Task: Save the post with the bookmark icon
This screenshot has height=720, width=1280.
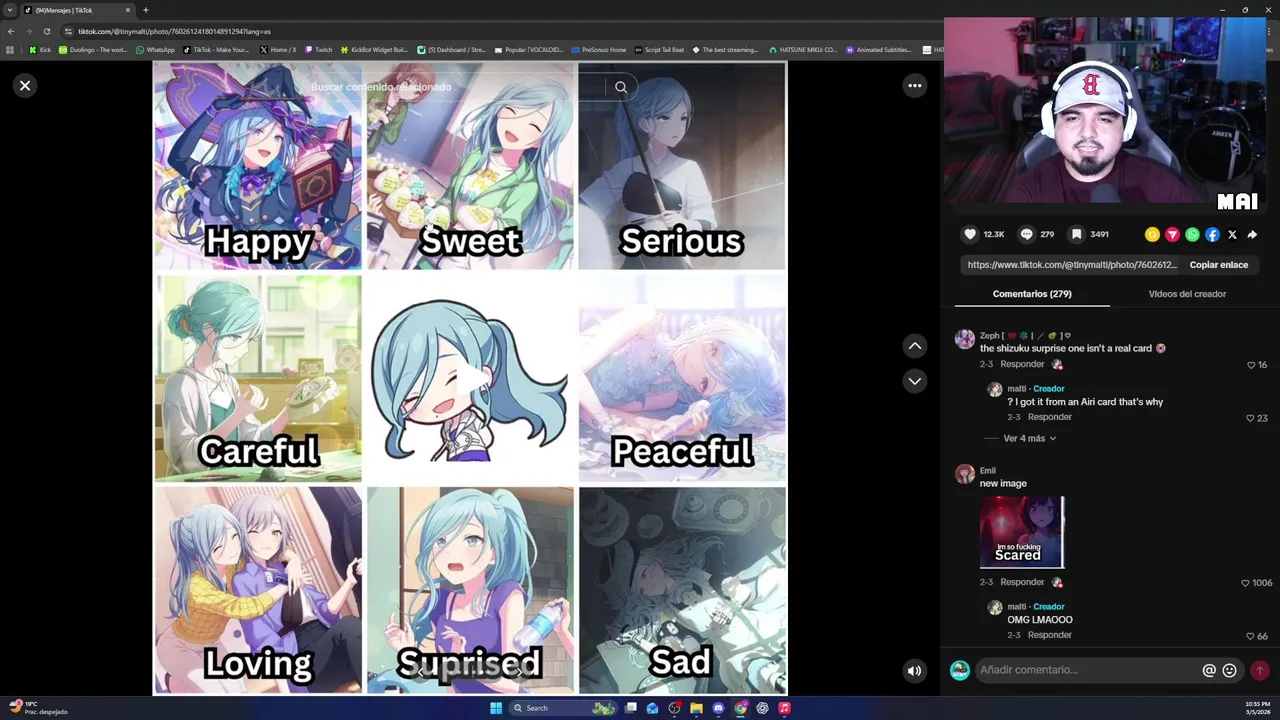Action: (x=1076, y=234)
